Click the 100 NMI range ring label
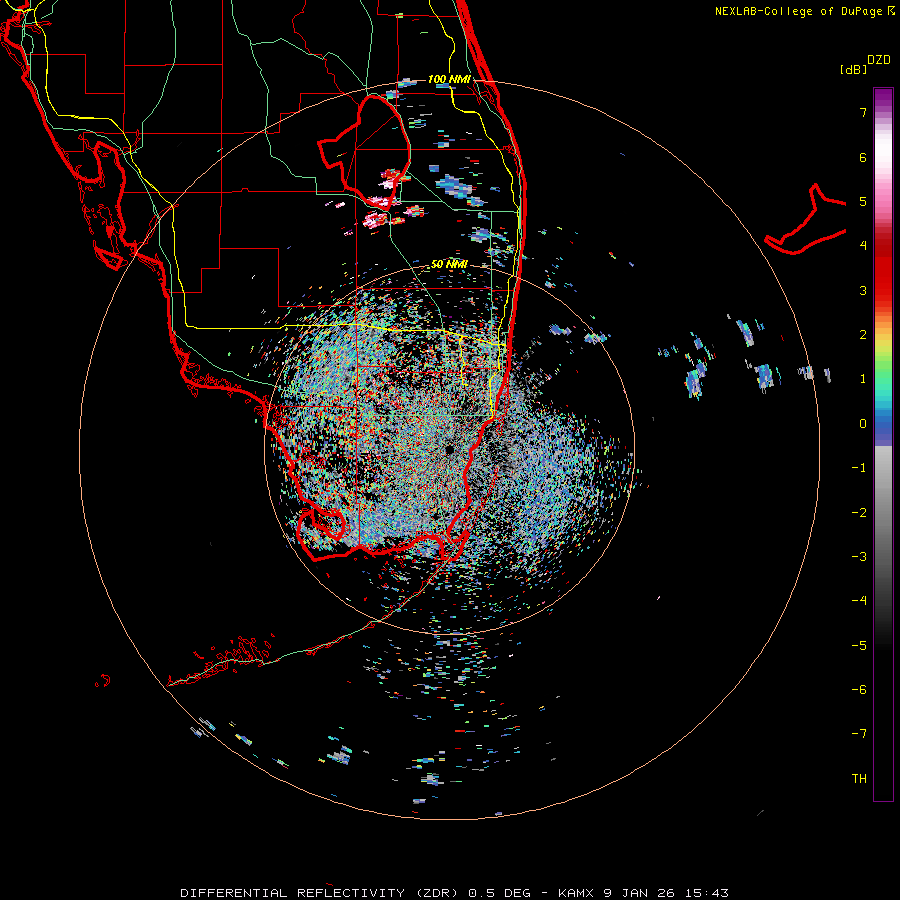 (449, 79)
